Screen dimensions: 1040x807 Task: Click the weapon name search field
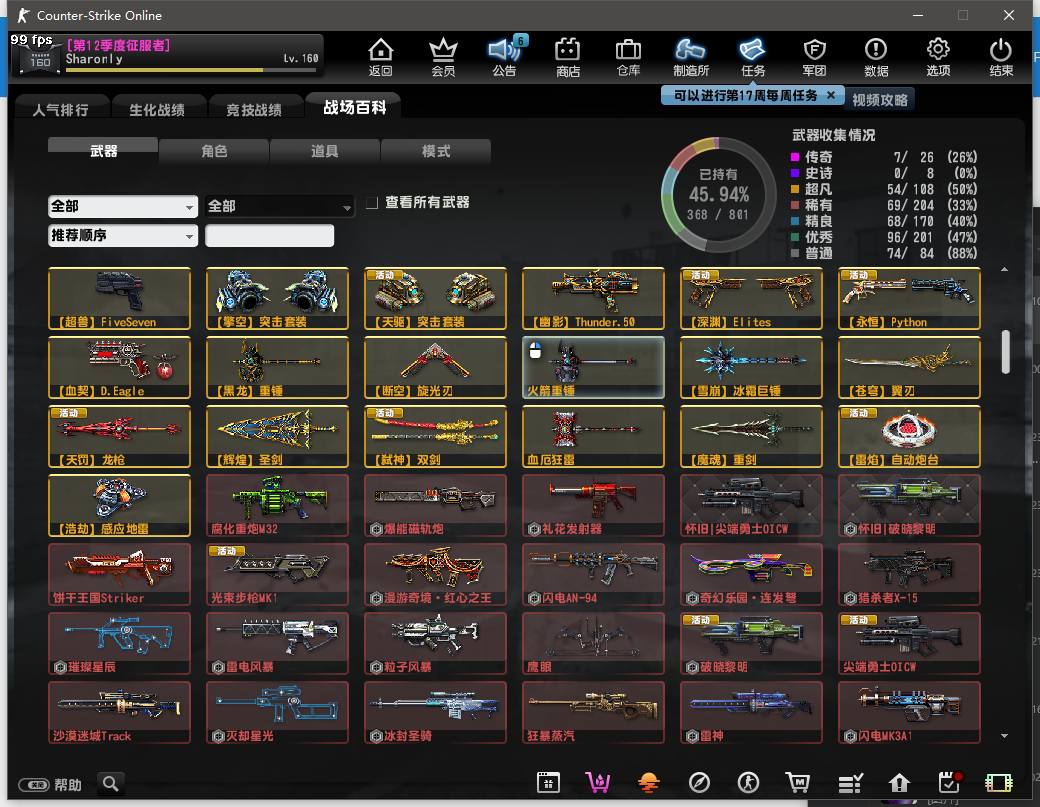[269, 235]
